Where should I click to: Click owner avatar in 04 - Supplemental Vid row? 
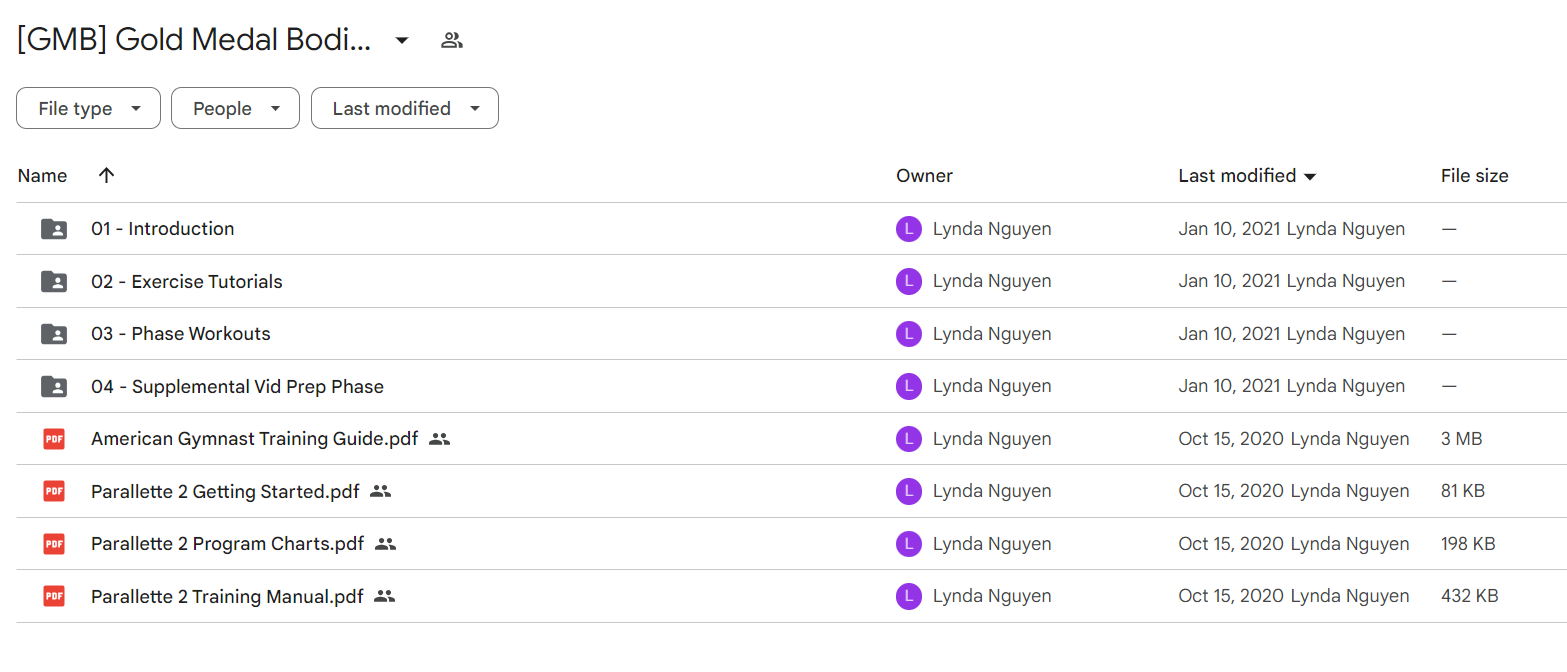pos(908,387)
